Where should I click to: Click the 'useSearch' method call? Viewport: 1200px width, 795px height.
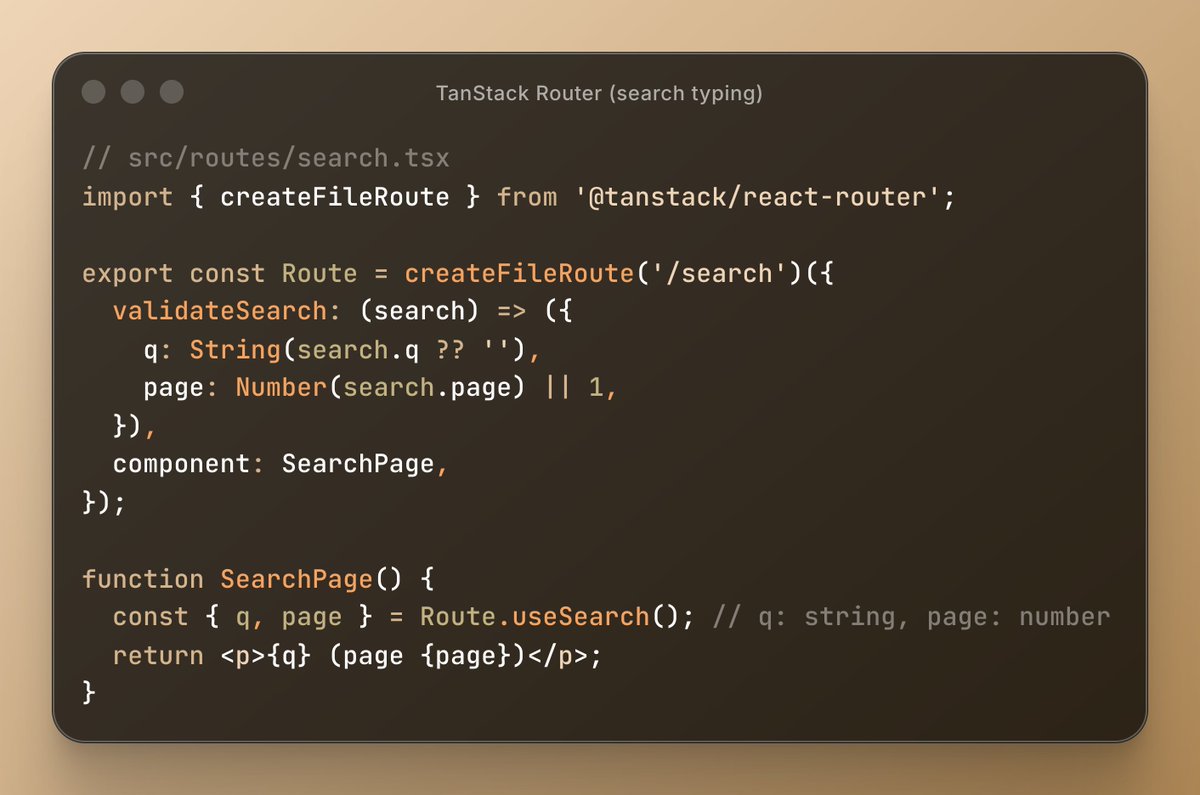[x=581, y=617]
